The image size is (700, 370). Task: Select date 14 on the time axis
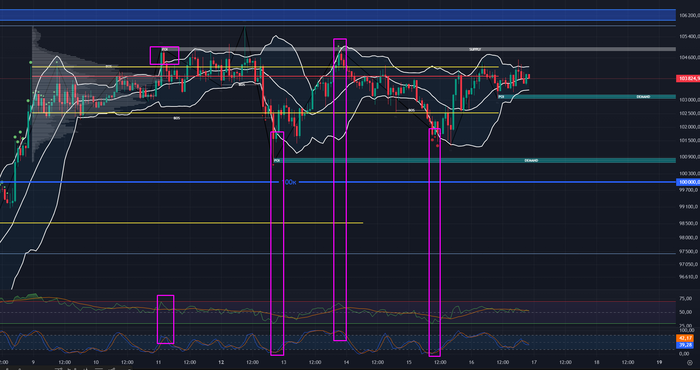(x=346, y=362)
